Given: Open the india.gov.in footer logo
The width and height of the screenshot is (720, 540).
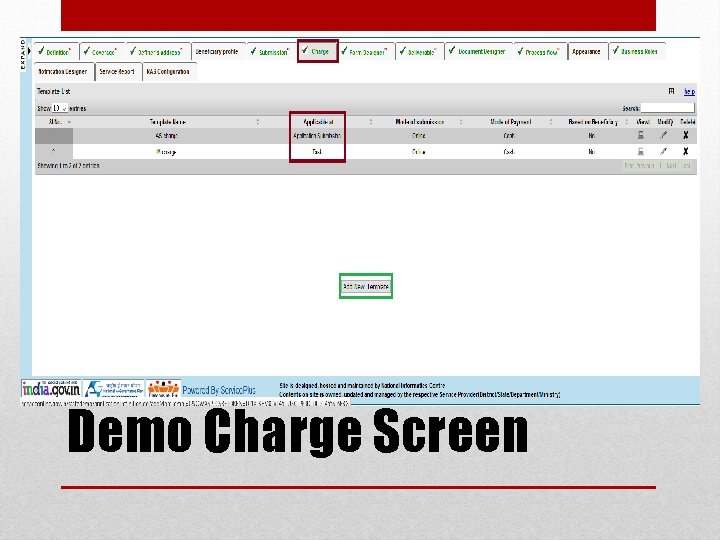Looking at the screenshot, I should [51, 389].
